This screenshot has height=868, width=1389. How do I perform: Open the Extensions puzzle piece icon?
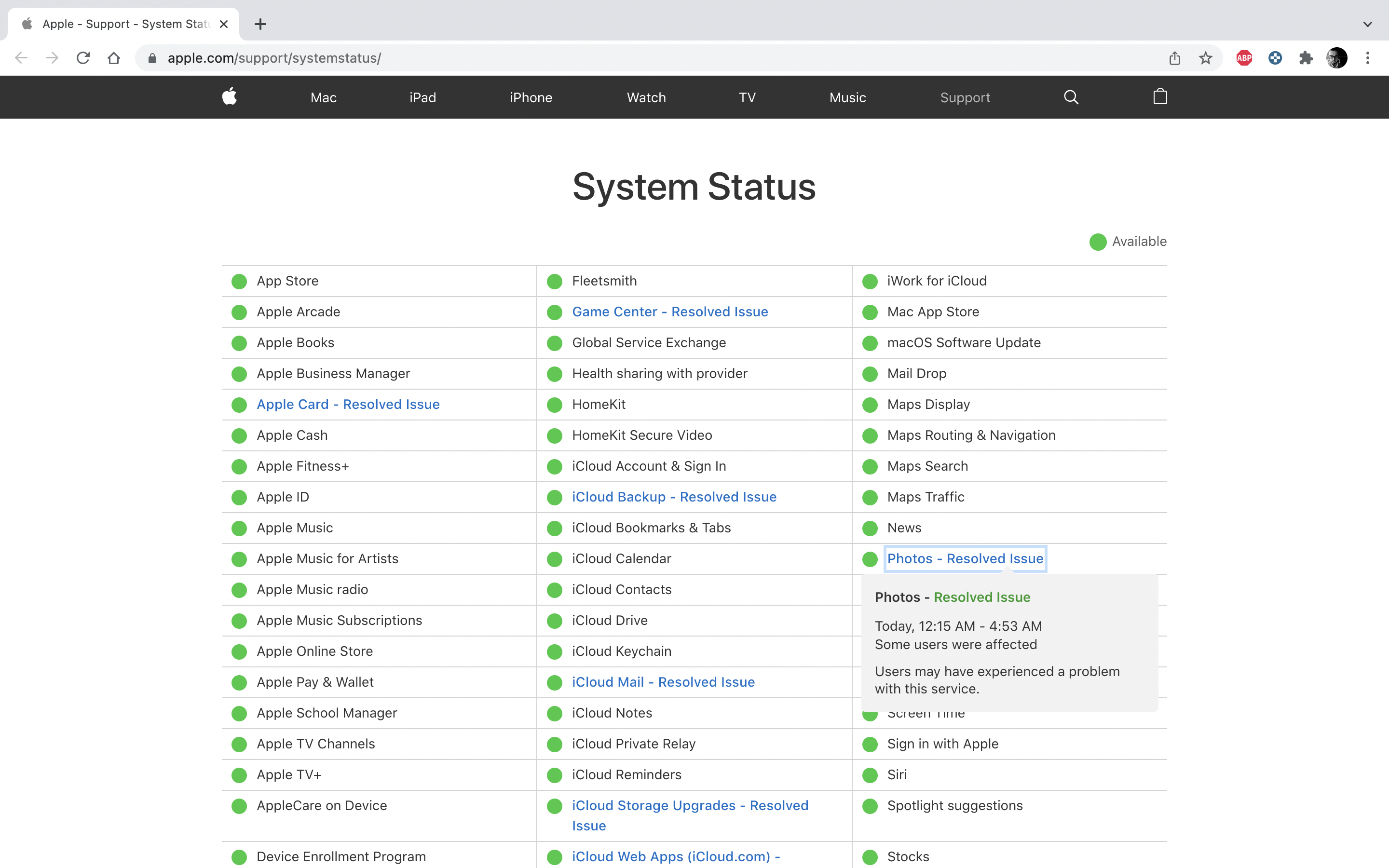tap(1306, 58)
